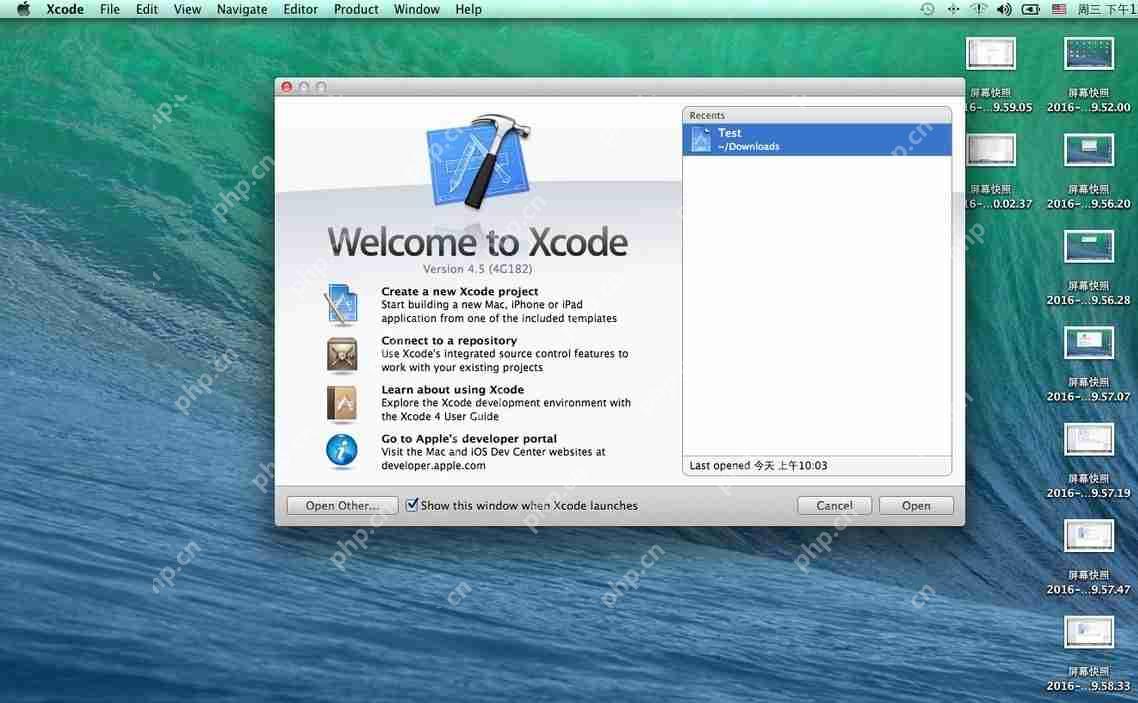
Task: Click the AirPort wireless menu bar icon
Action: click(979, 9)
